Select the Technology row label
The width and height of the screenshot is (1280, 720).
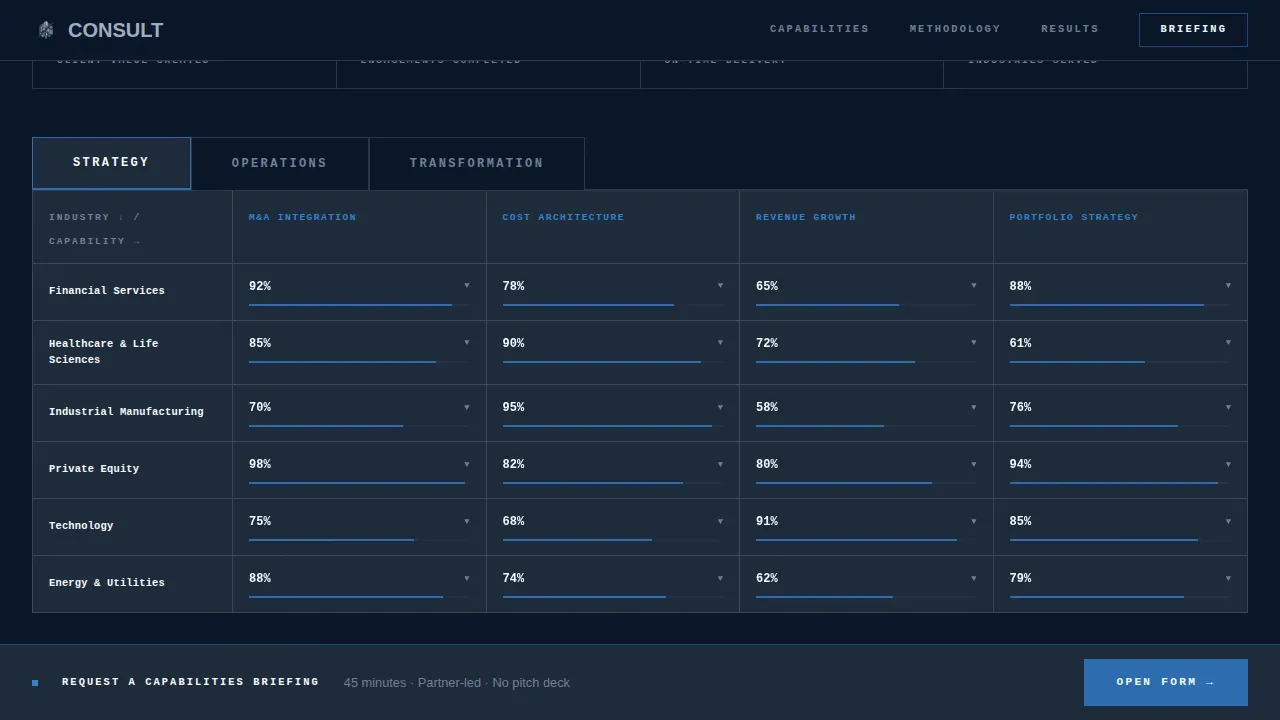(x=81, y=526)
